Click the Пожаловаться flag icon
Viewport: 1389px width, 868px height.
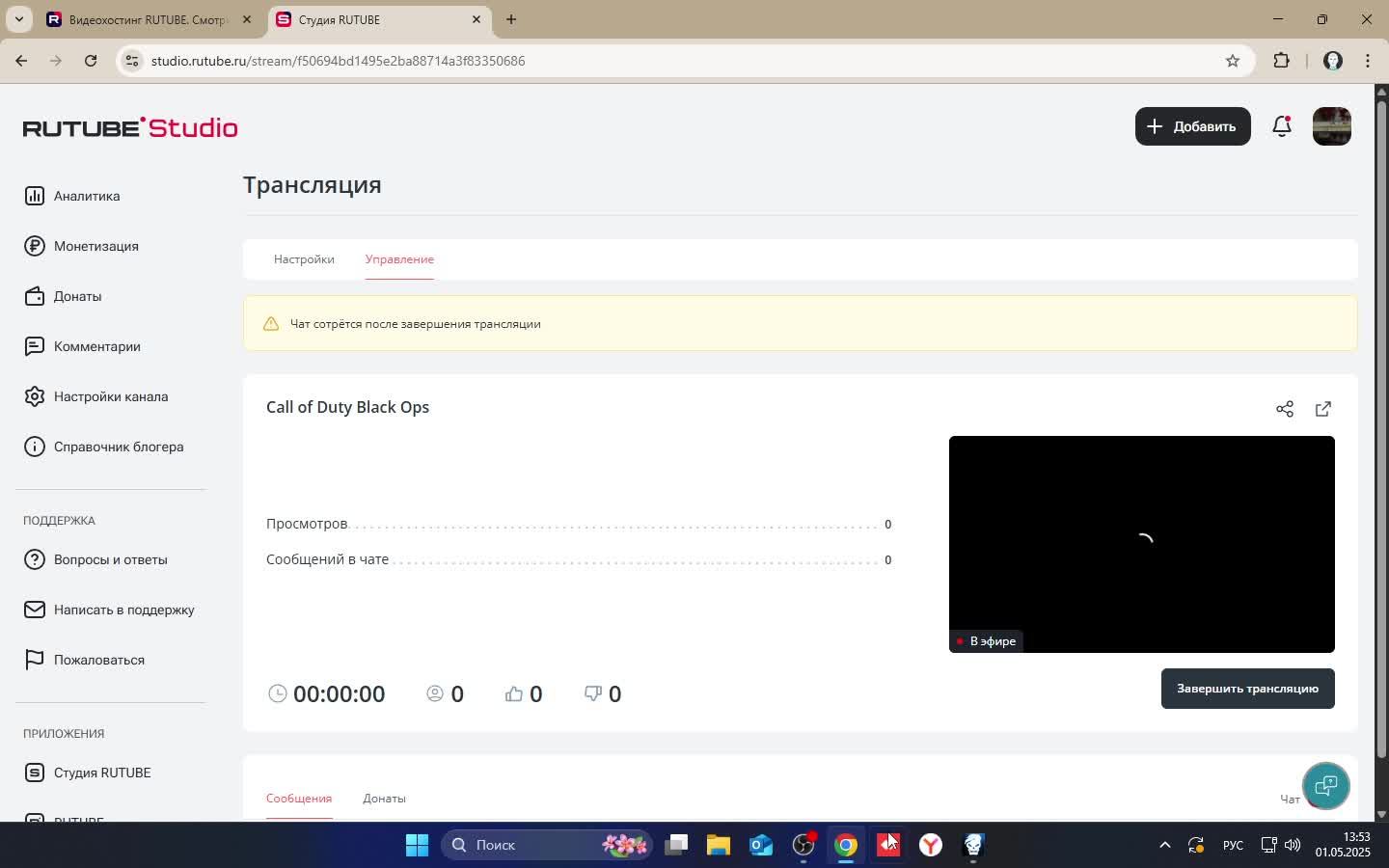pos(35,660)
